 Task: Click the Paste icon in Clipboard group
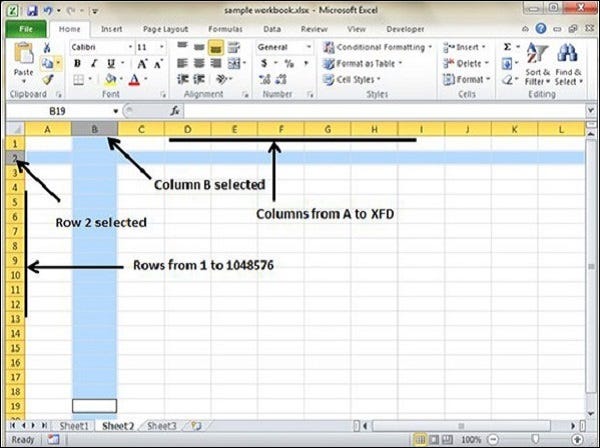pyautogui.click(x=22, y=57)
